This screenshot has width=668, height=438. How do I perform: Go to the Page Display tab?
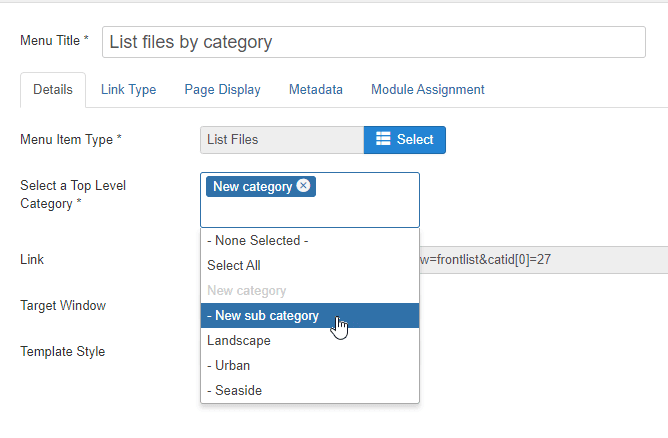point(222,90)
